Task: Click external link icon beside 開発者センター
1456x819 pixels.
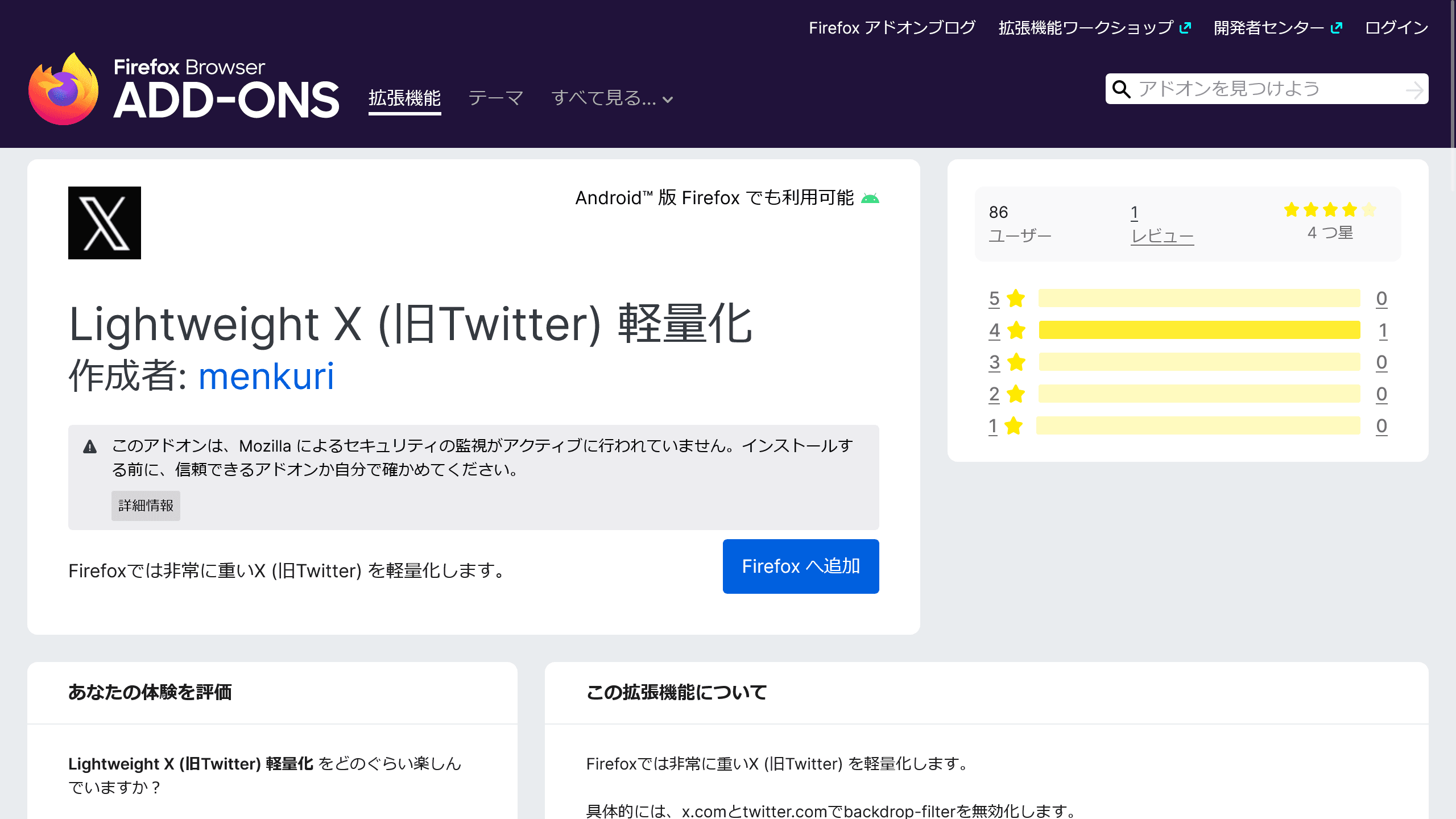Action: (1337, 28)
